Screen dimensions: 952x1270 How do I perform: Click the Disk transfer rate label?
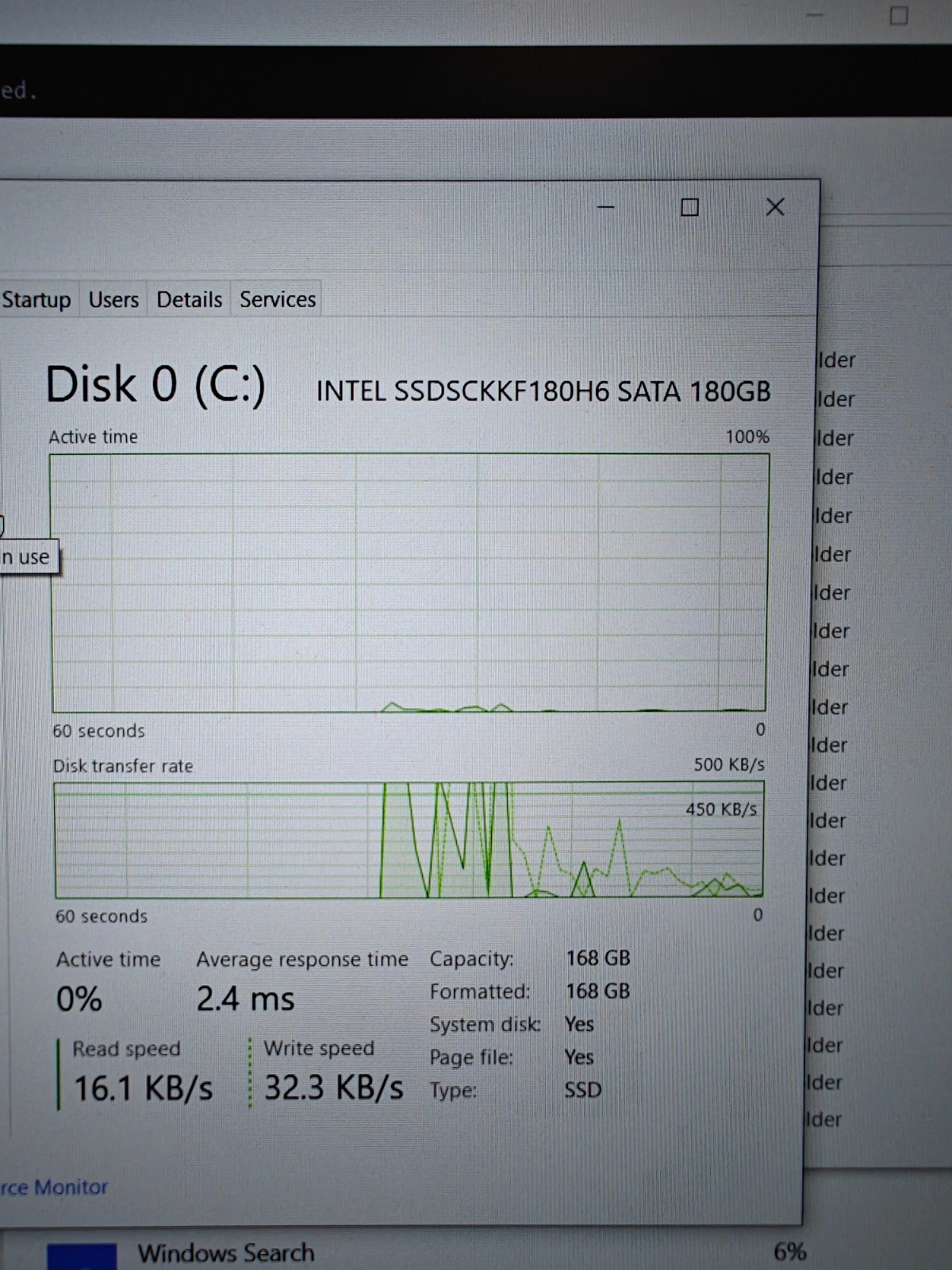point(123,767)
